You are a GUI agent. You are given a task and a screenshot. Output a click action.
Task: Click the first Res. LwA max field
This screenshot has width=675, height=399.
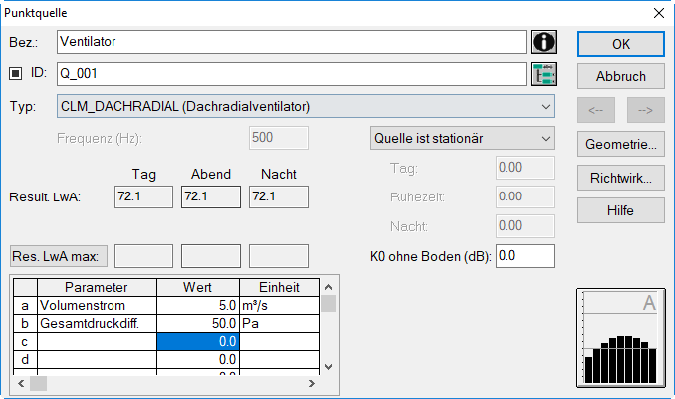[143, 256]
